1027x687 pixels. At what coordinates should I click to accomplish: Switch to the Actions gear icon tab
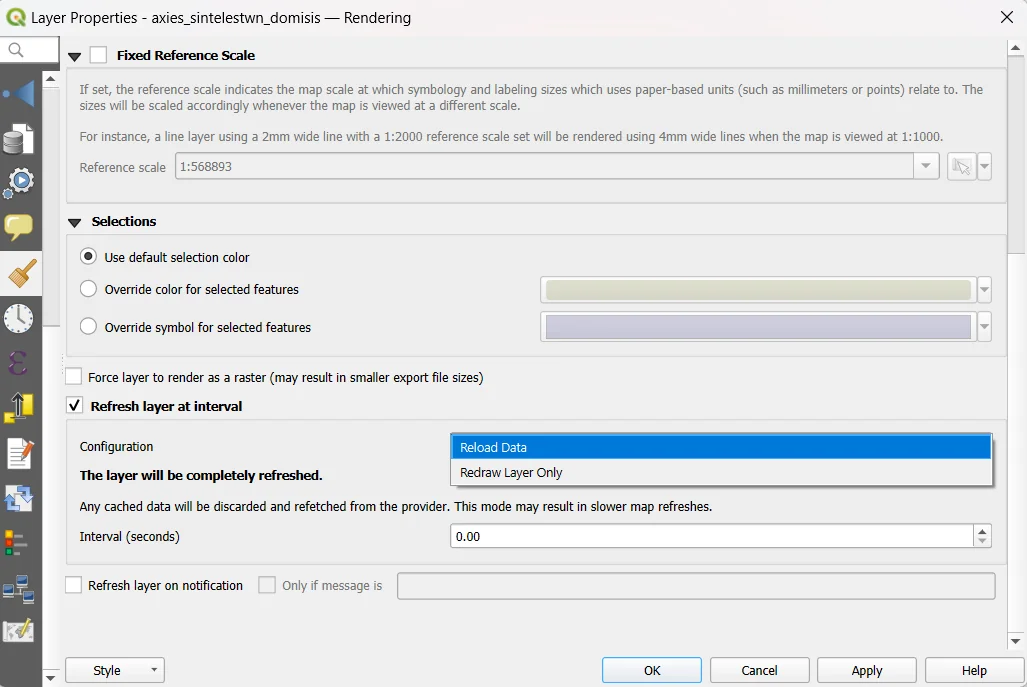(x=19, y=183)
